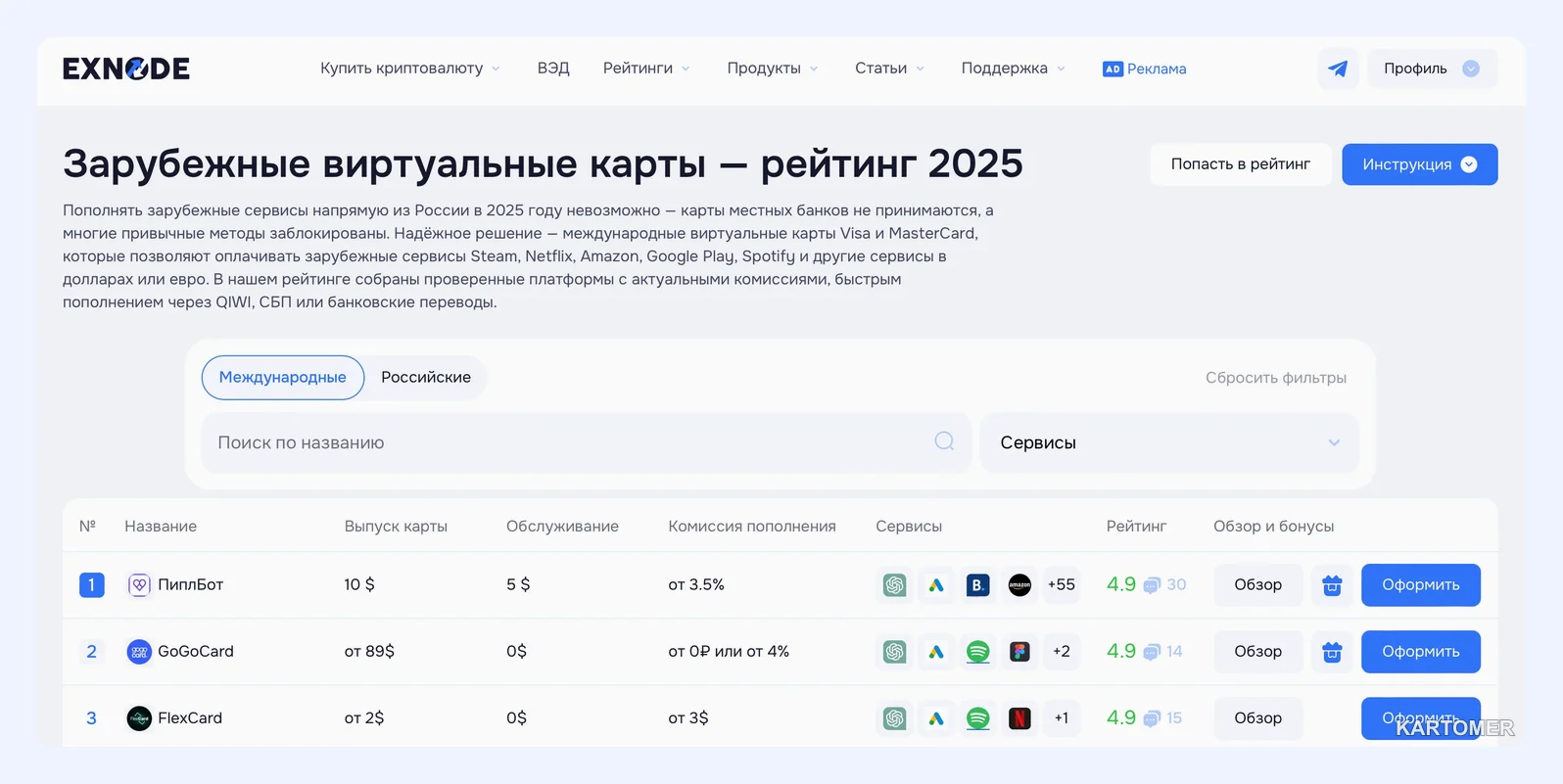Open the reviews comment icon for GoGoCard

click(x=1152, y=652)
